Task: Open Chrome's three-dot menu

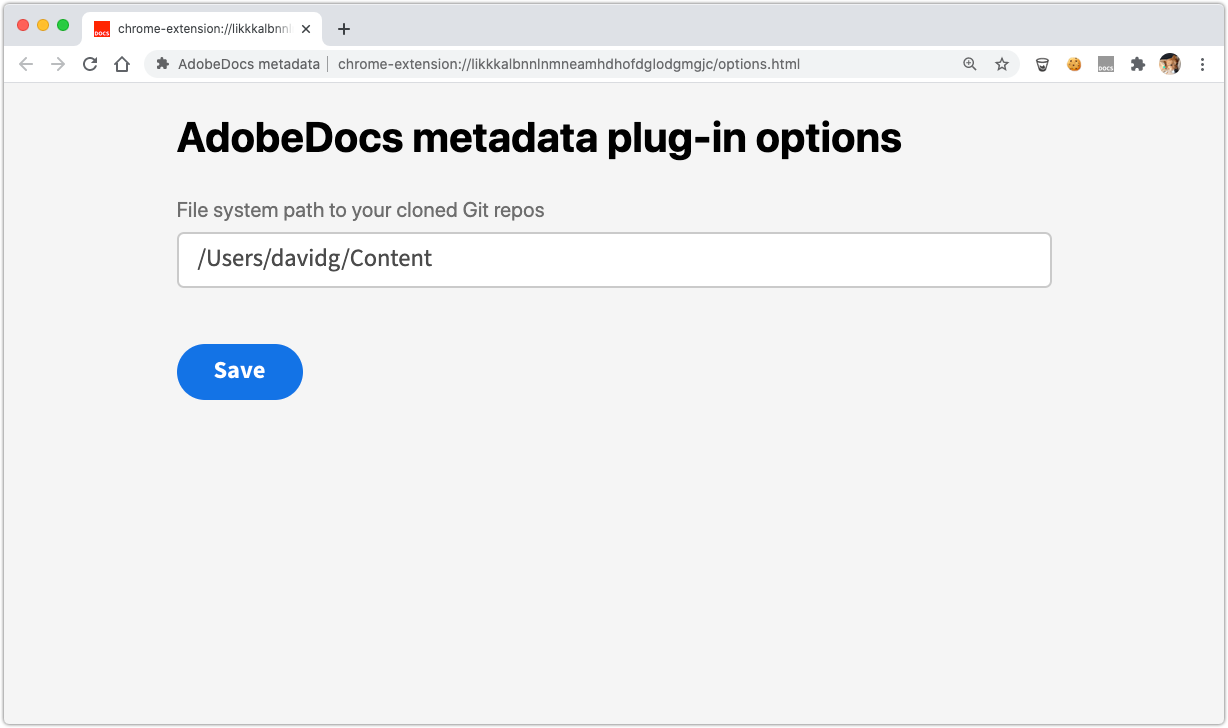Action: (1201, 64)
